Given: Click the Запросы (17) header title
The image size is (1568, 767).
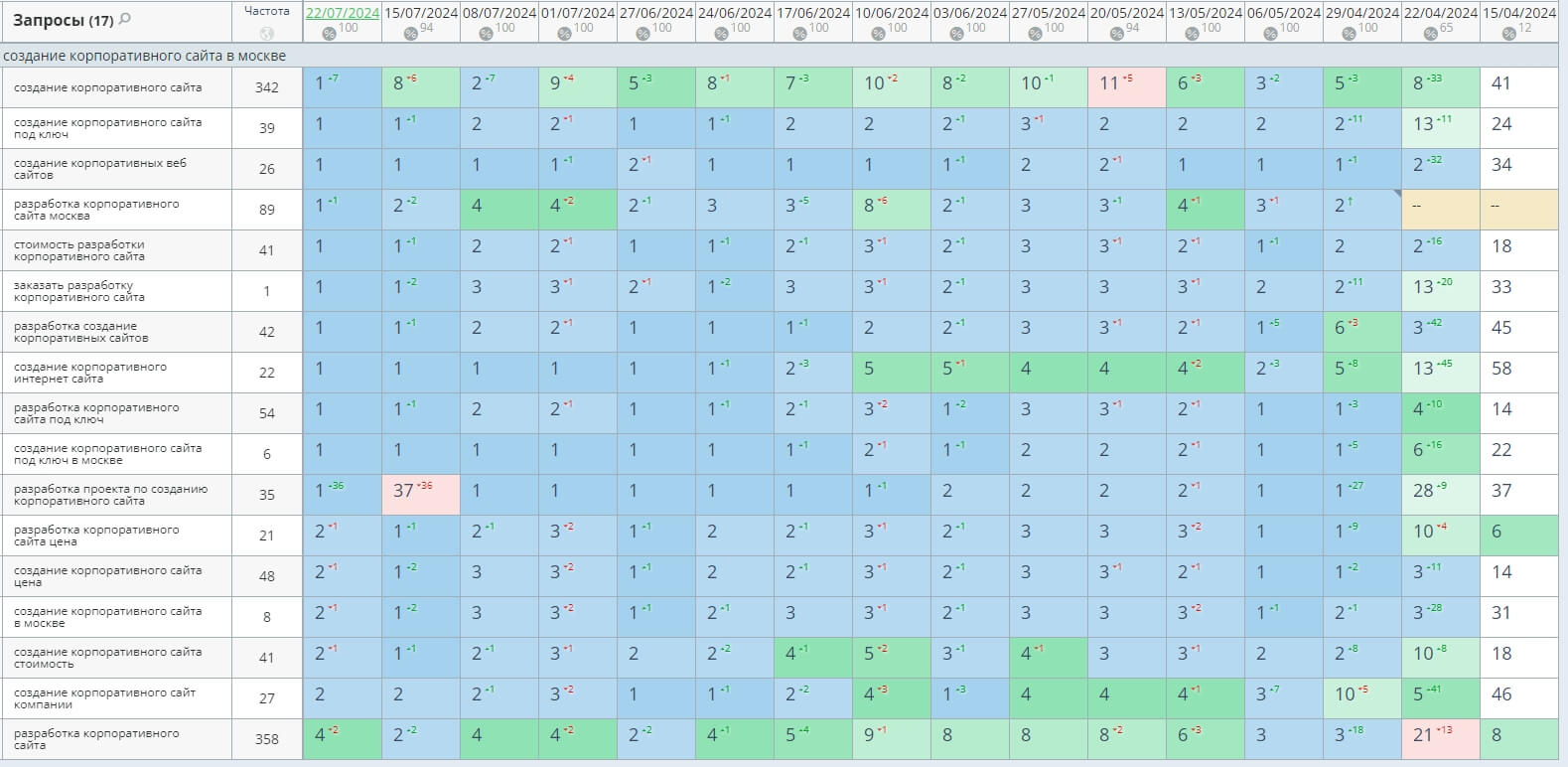Looking at the screenshot, I should 62,20.
